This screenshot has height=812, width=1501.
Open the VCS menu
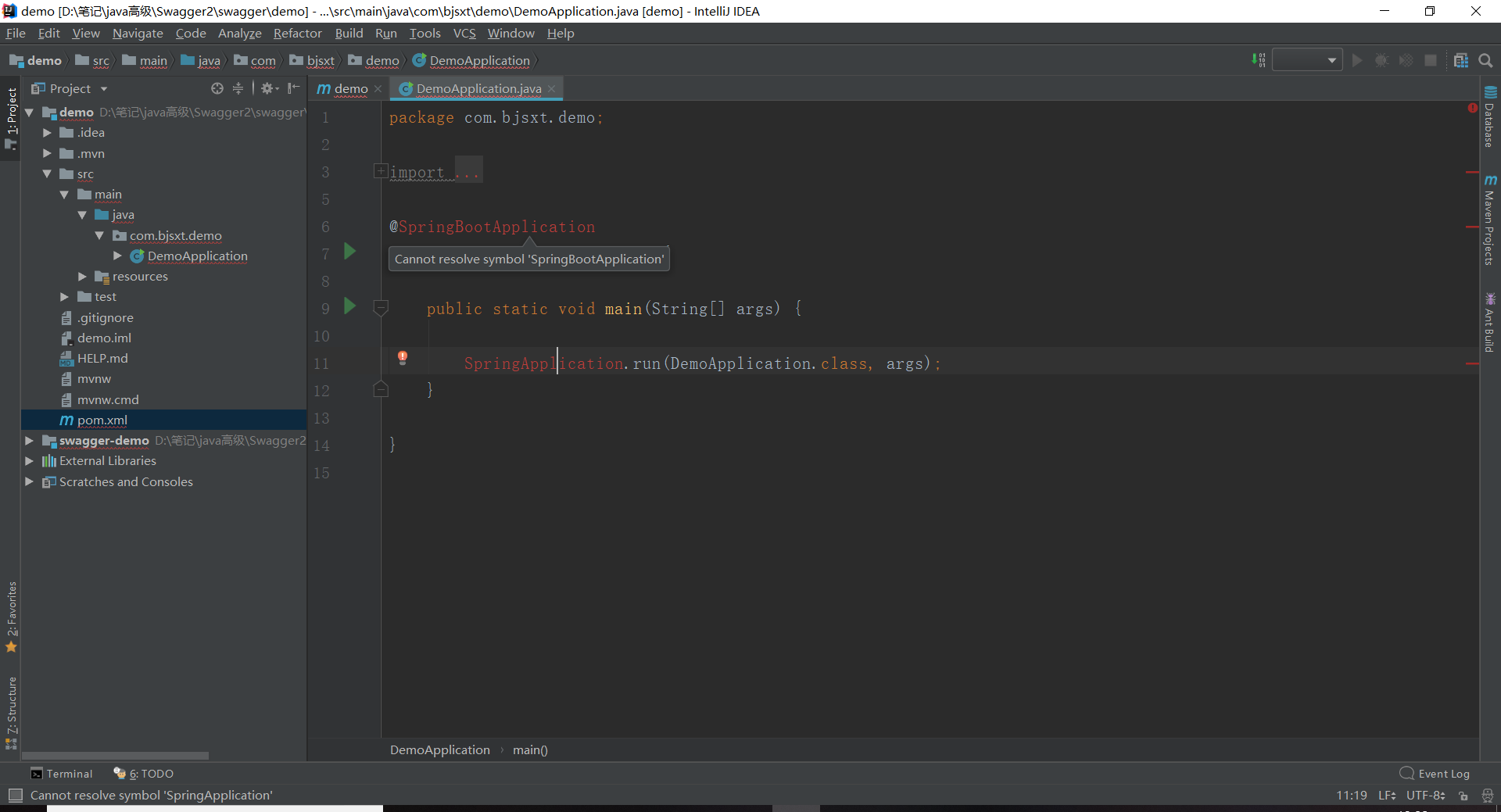coord(464,33)
